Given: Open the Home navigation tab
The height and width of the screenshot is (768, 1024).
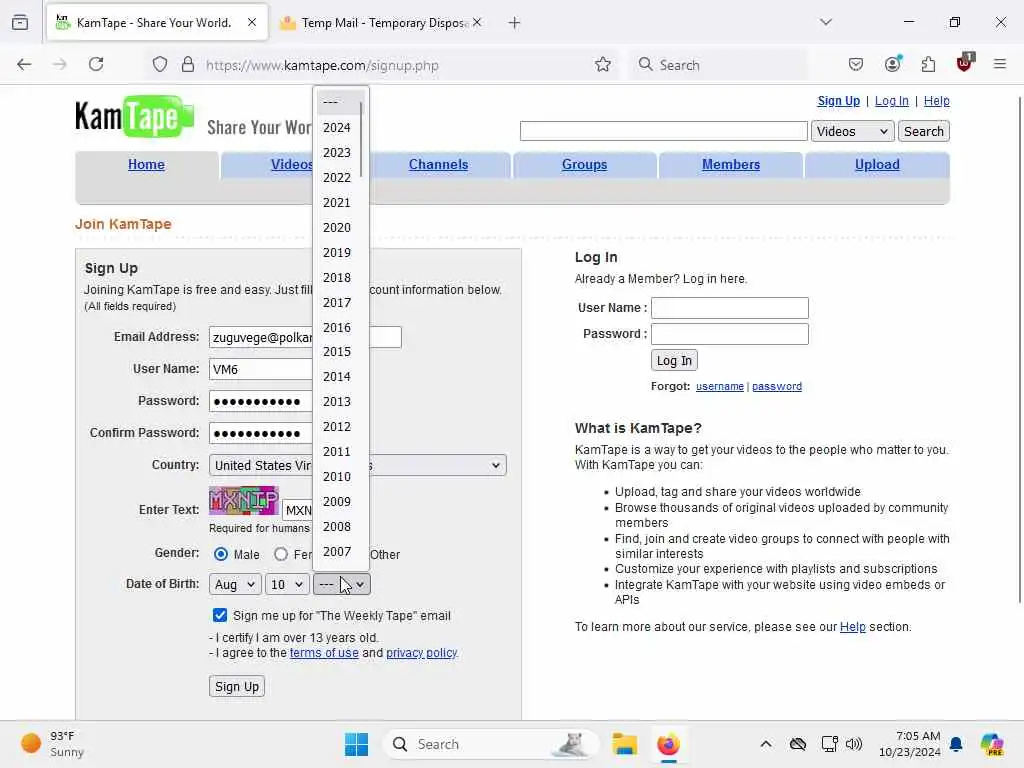Looking at the screenshot, I should coord(146,165).
